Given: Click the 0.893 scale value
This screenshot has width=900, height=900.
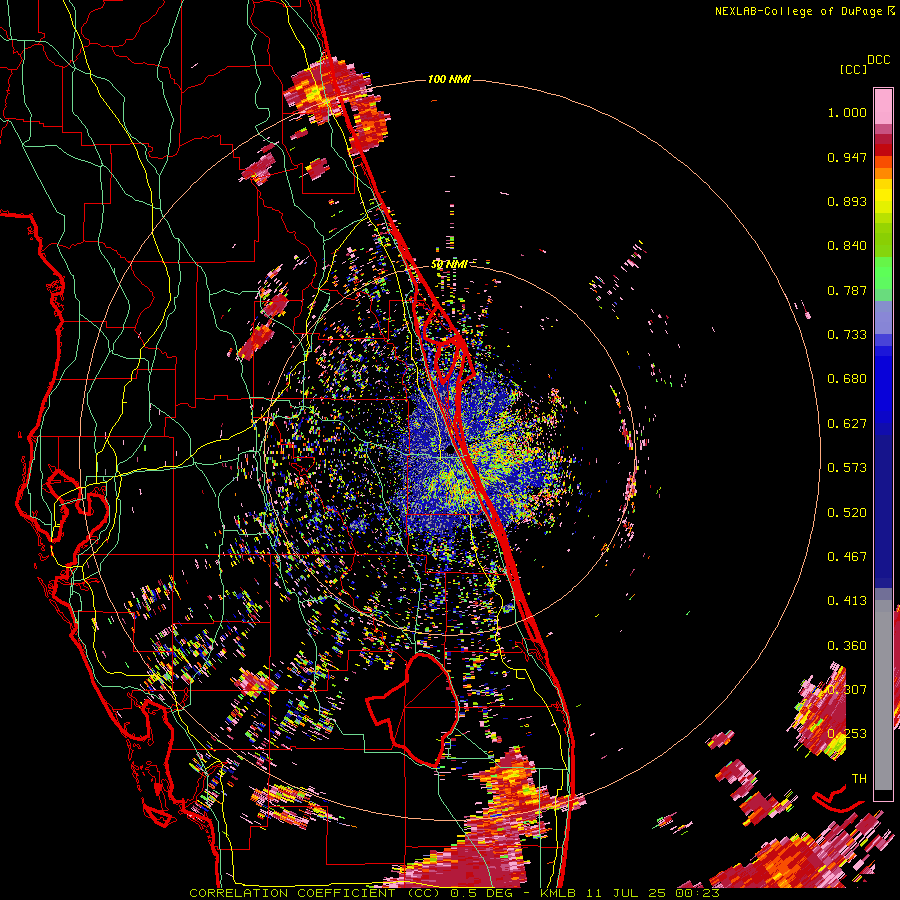Looking at the screenshot, I should [847, 201].
